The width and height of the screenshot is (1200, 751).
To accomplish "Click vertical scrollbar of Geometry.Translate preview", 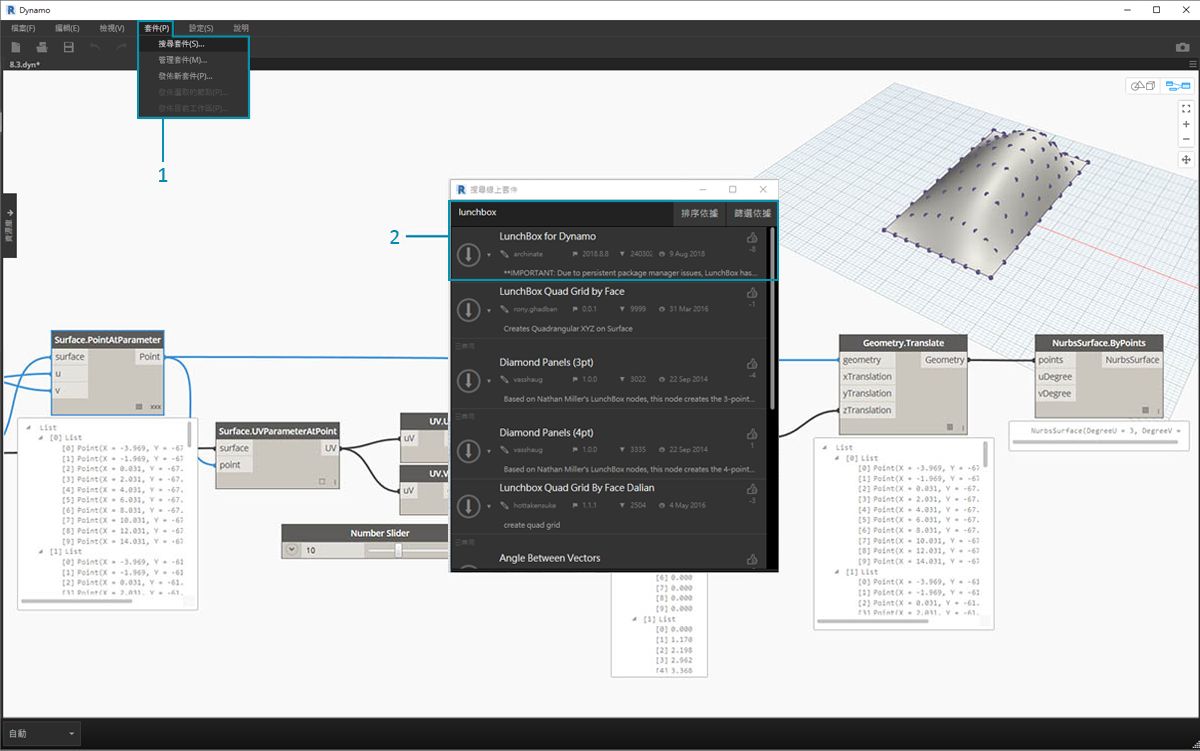I will pos(985,455).
